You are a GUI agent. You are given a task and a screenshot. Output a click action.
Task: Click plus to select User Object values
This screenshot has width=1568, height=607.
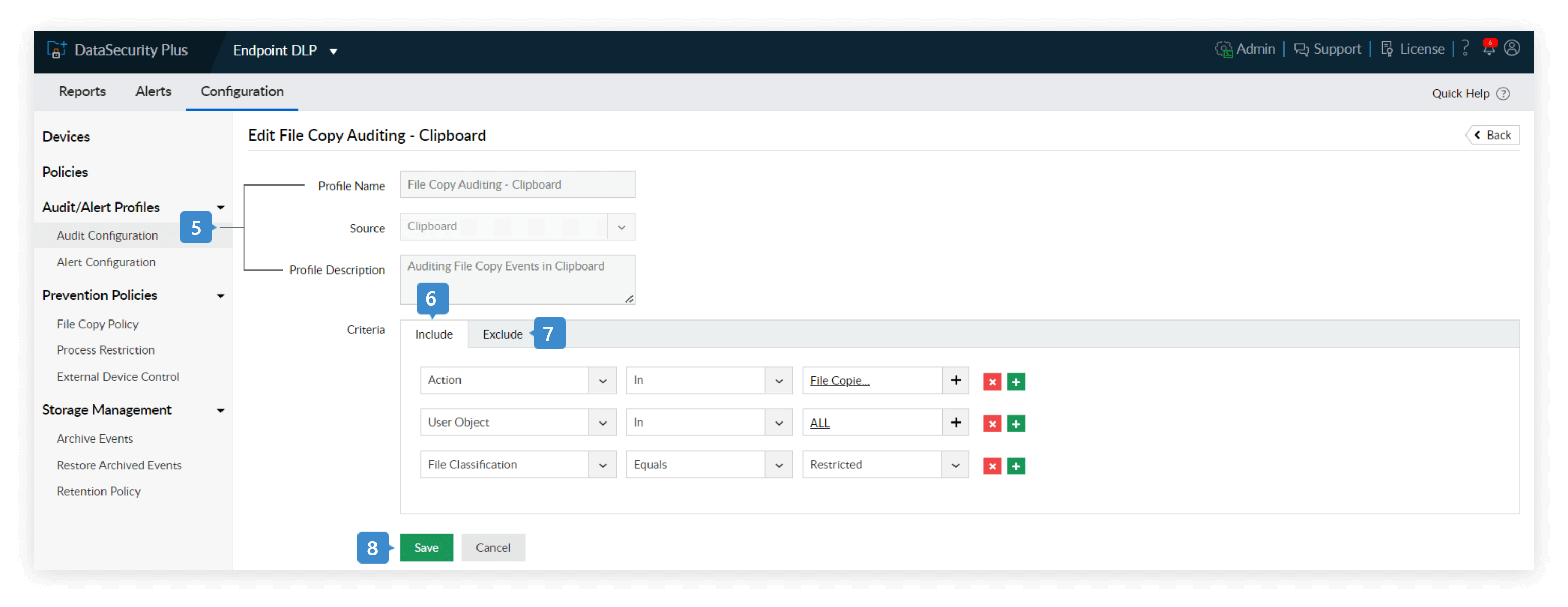956,423
